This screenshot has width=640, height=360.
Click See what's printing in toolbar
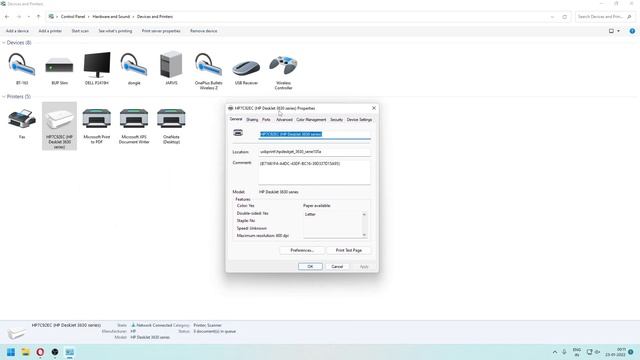pos(115,31)
